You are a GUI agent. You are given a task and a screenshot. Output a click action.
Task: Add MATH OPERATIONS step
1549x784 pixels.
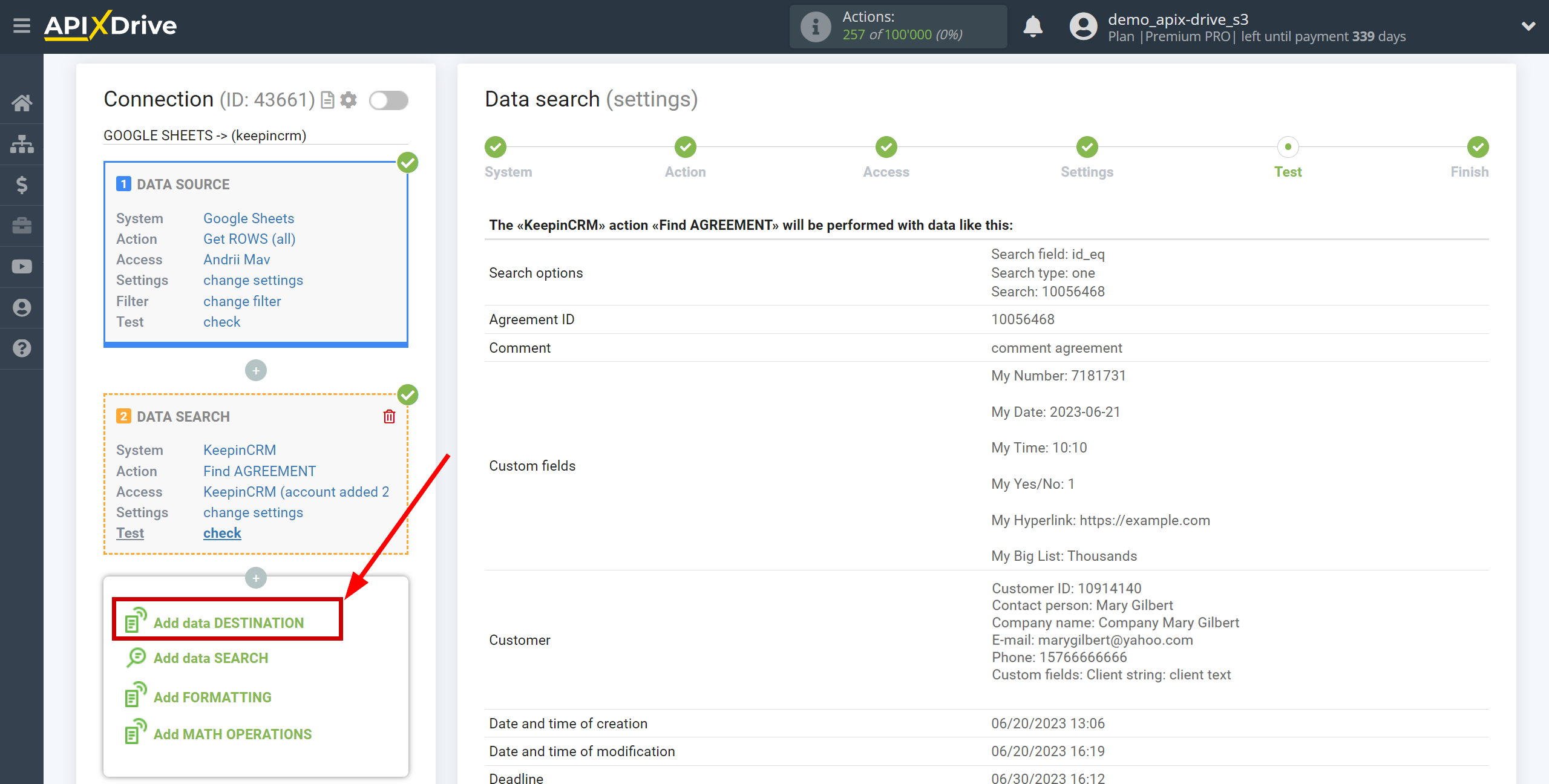[232, 734]
